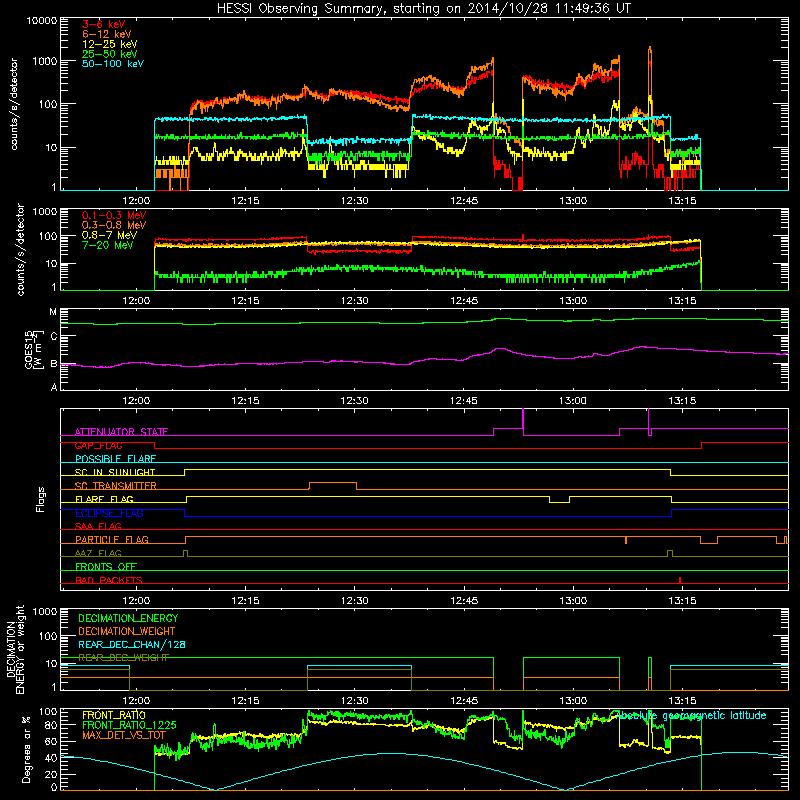Click the GOES15 vertical axis title
This screenshot has width=800, height=800.
click(x=33, y=349)
